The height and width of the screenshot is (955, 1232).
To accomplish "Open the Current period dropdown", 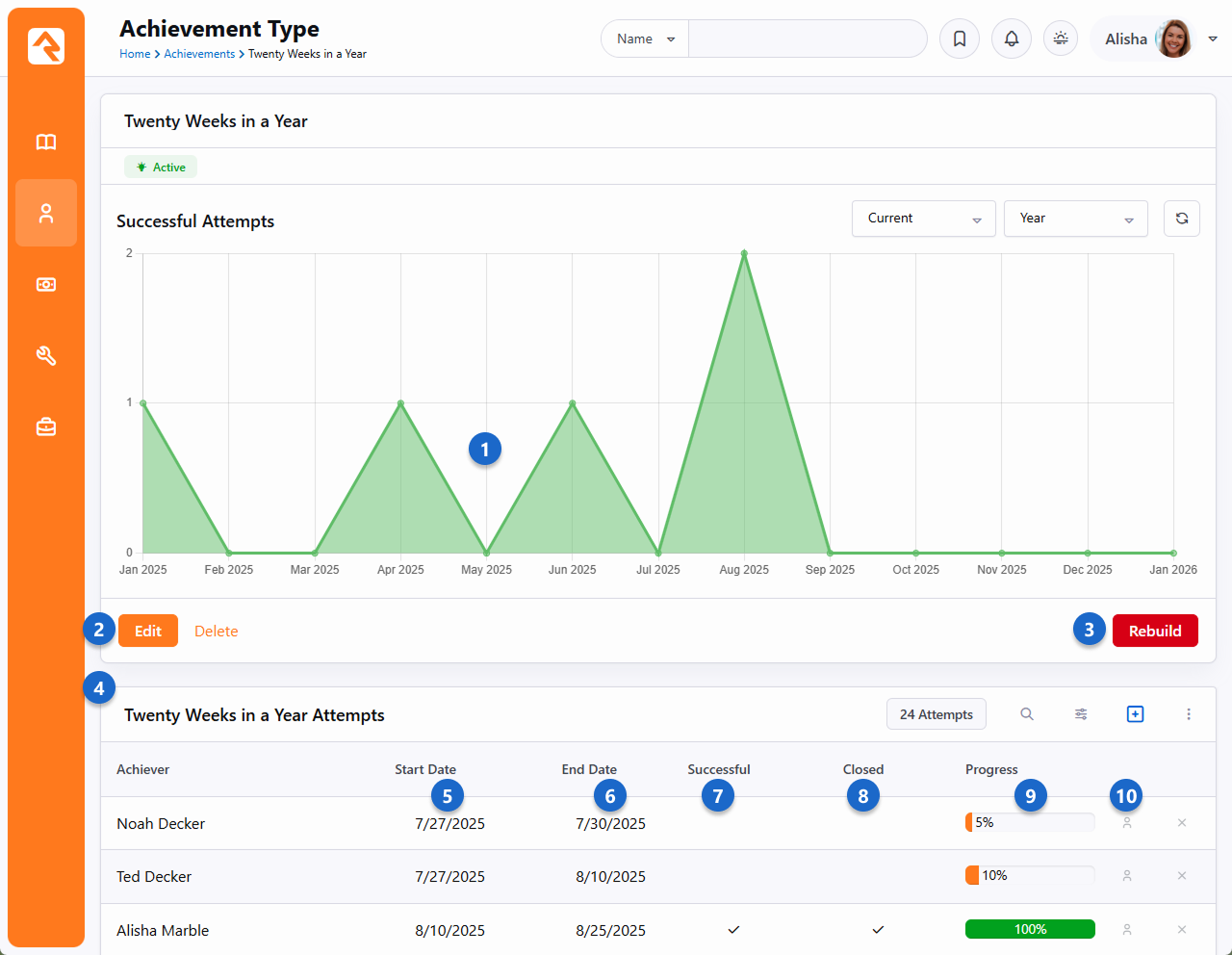I will click(923, 219).
